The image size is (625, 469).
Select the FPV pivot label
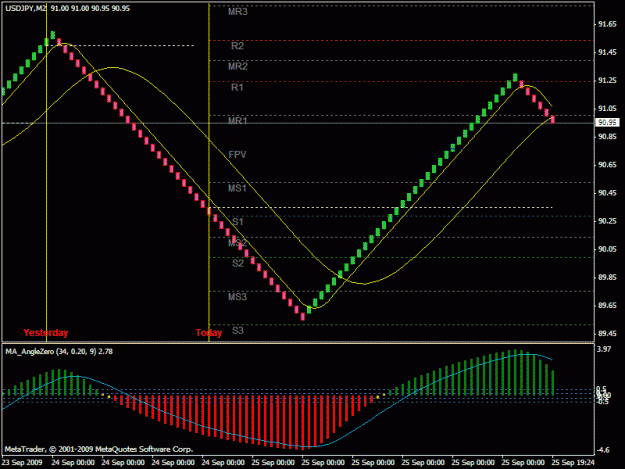click(x=237, y=155)
